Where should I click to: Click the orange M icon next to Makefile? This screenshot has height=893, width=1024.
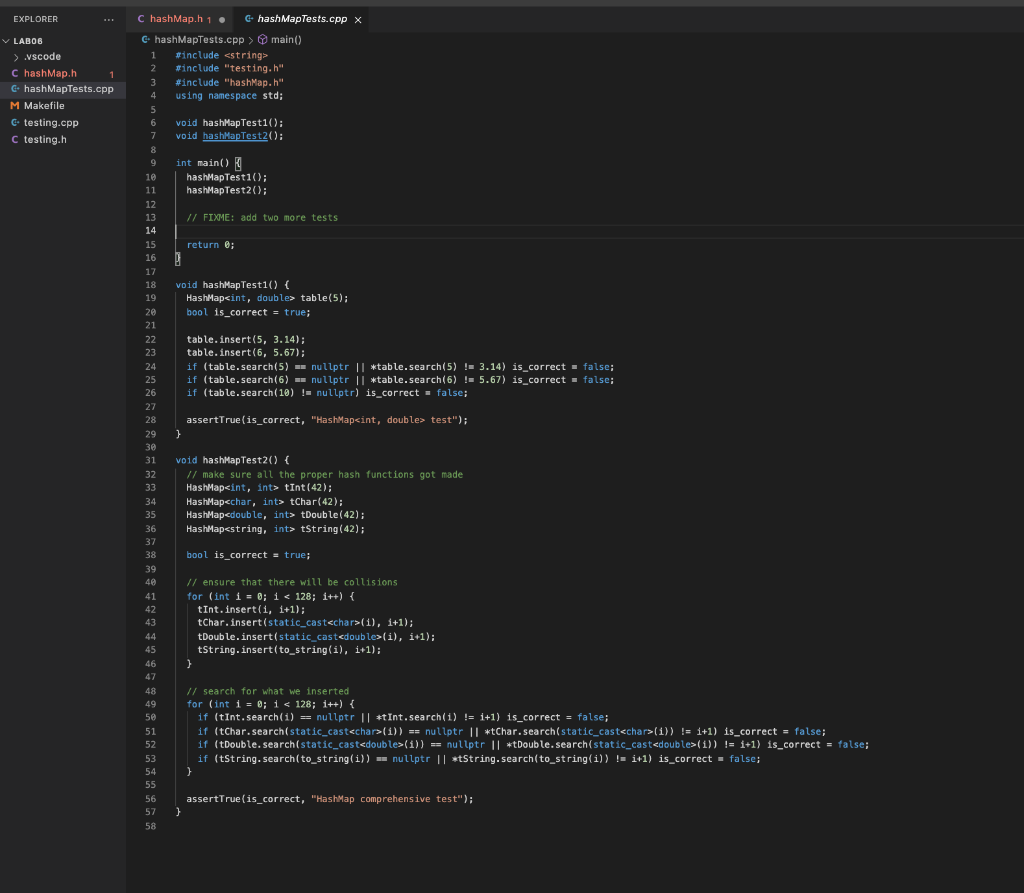(x=15, y=106)
